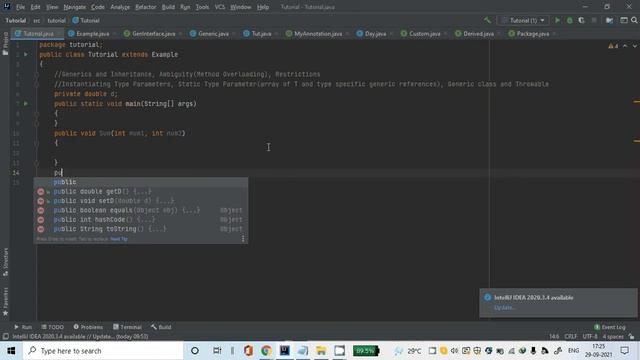The width and height of the screenshot is (640, 360).
Task: Click the Windows Start button
Action: [x=11, y=351]
